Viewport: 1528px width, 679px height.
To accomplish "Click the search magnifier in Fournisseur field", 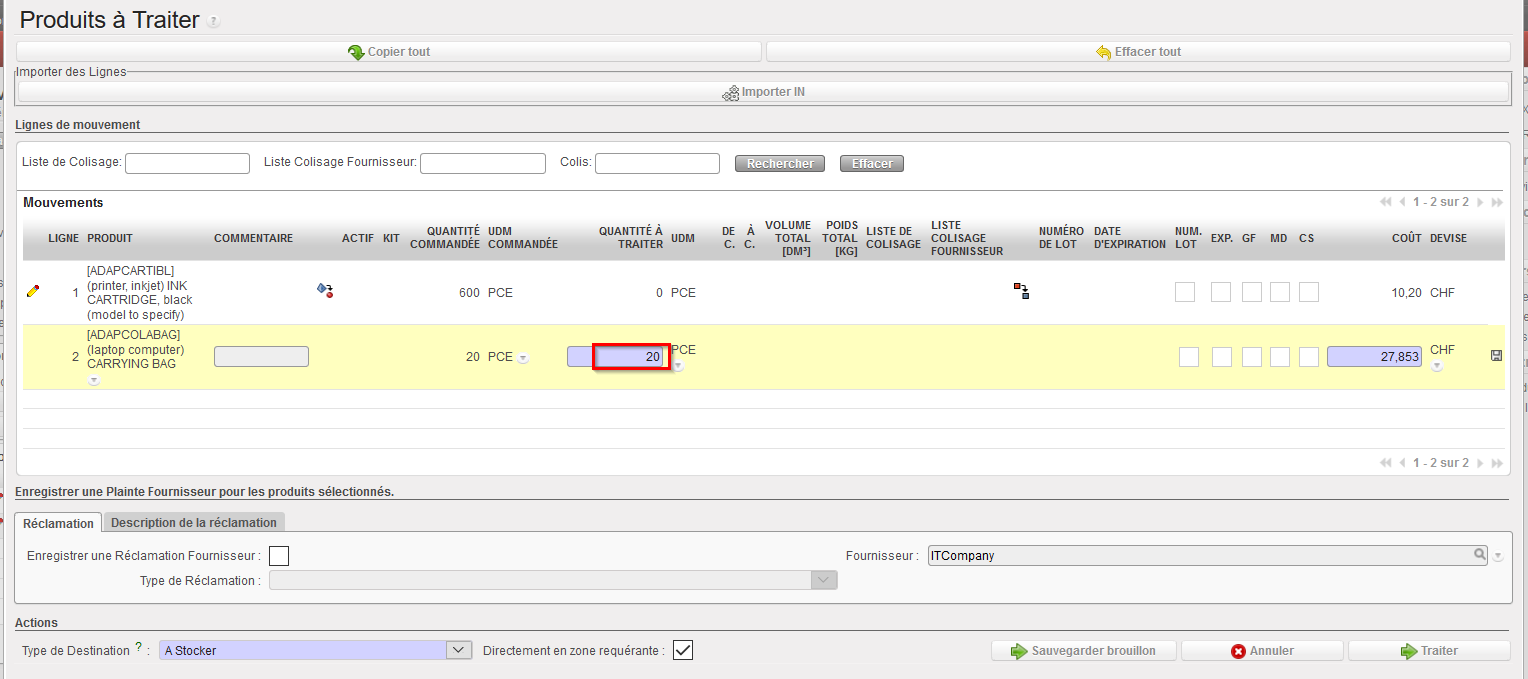I will 1479,554.
